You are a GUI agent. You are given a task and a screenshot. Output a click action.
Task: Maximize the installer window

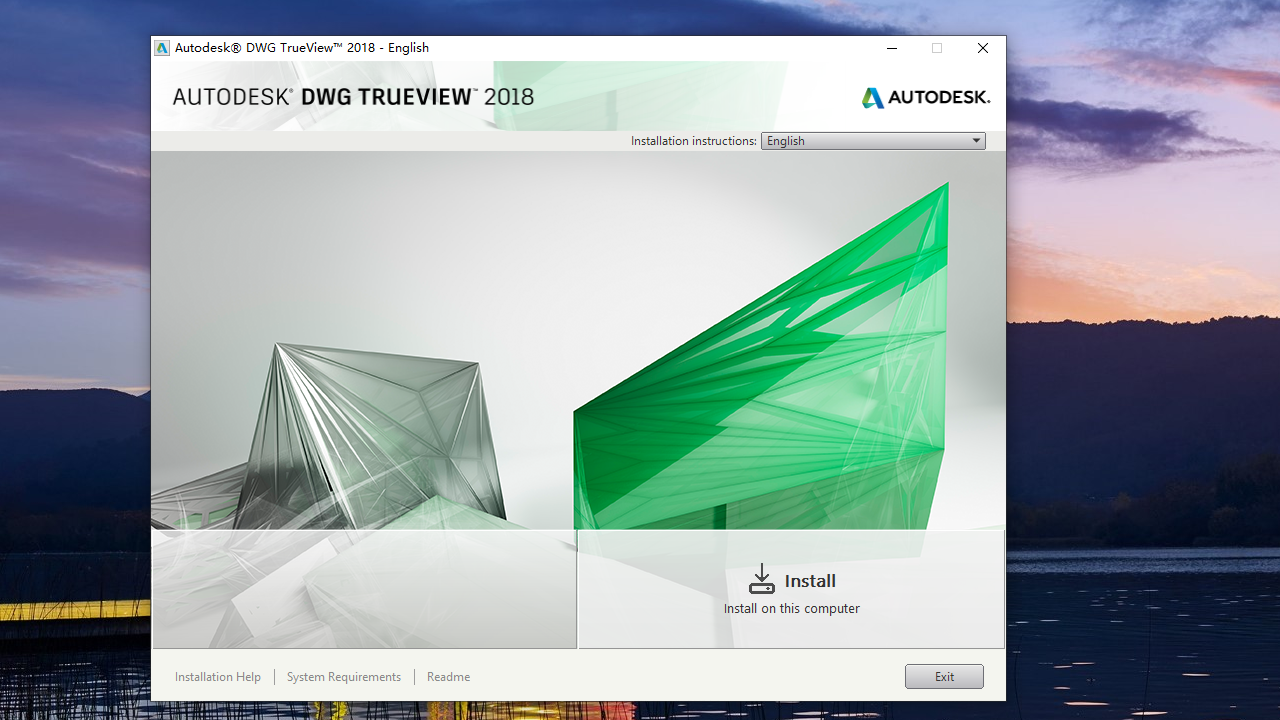tap(937, 47)
